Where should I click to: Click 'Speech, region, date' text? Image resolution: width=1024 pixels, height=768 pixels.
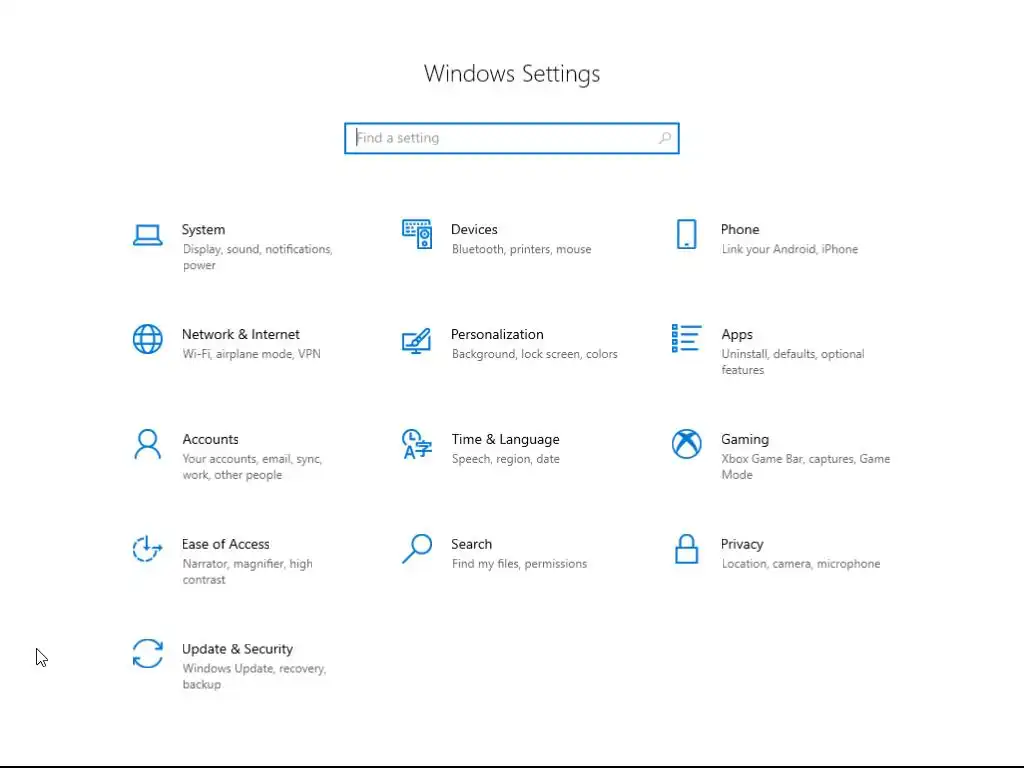[505, 459]
